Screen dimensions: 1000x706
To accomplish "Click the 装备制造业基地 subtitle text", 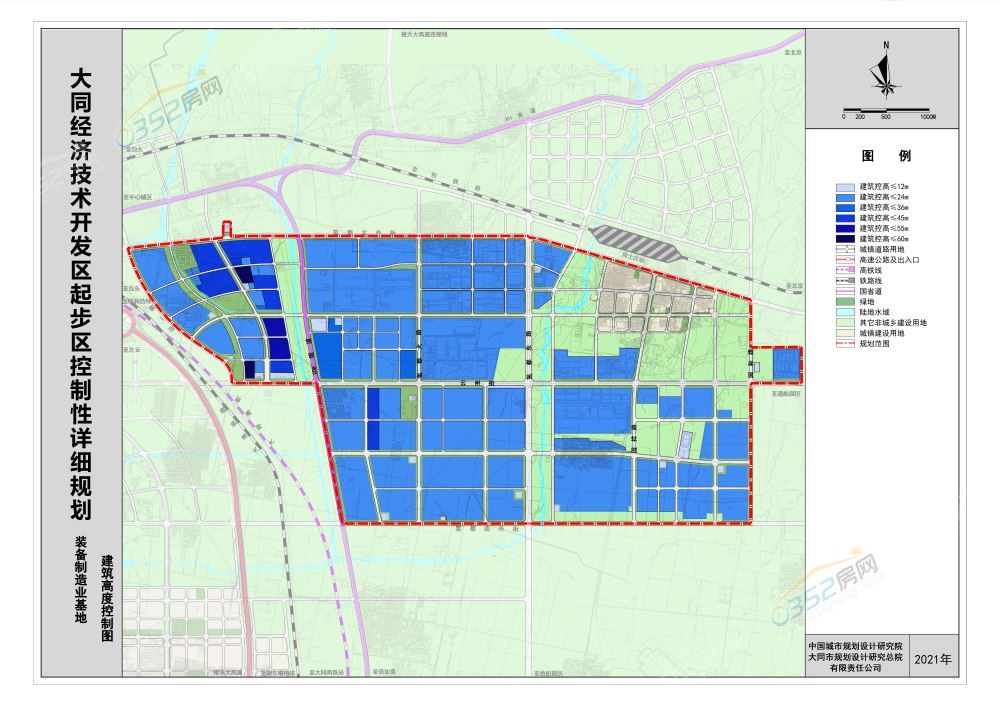I will click(x=81, y=580).
